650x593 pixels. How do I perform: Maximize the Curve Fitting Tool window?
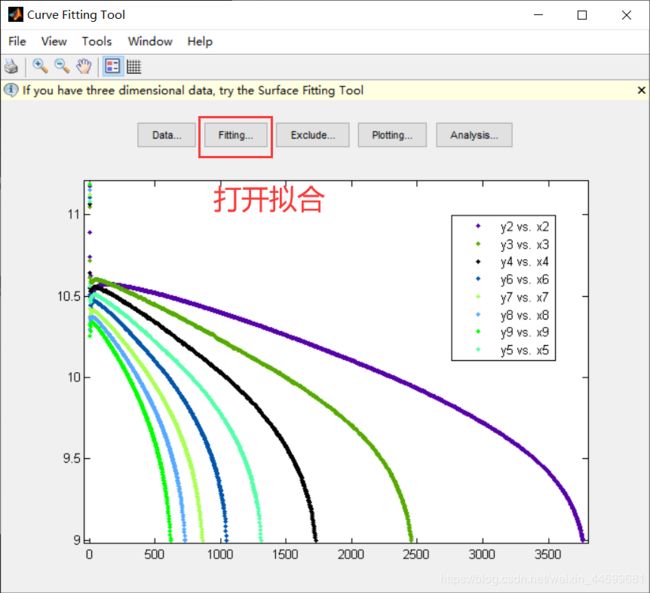click(582, 15)
